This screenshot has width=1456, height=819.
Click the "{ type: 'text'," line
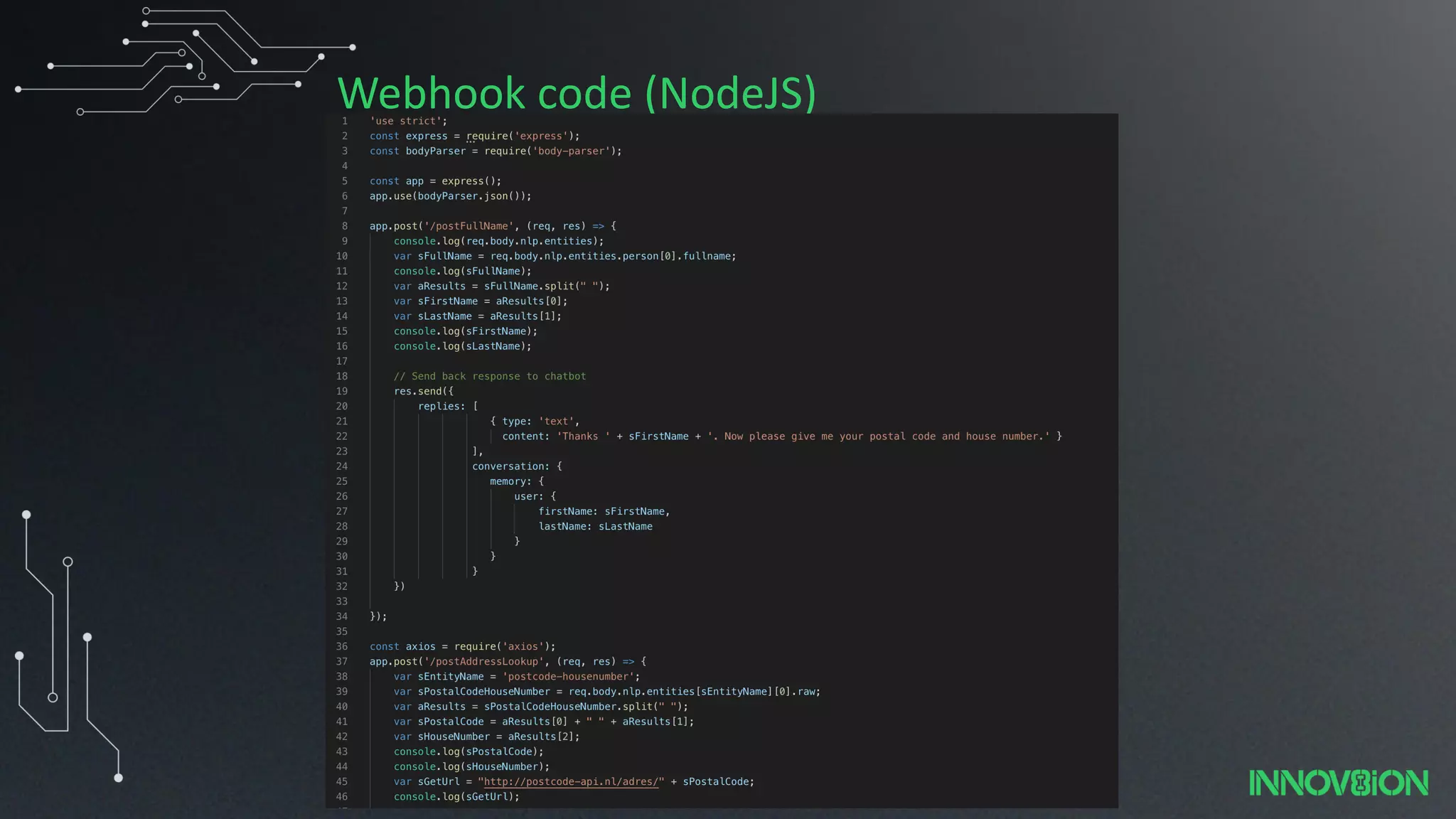pyautogui.click(x=535, y=421)
